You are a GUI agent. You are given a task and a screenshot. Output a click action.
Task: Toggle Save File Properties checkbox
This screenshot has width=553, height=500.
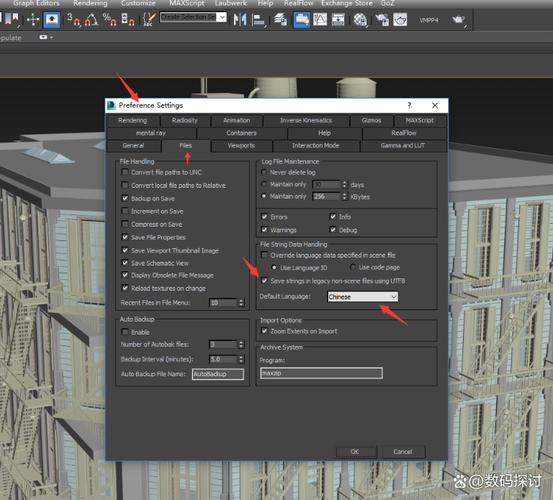(125, 237)
